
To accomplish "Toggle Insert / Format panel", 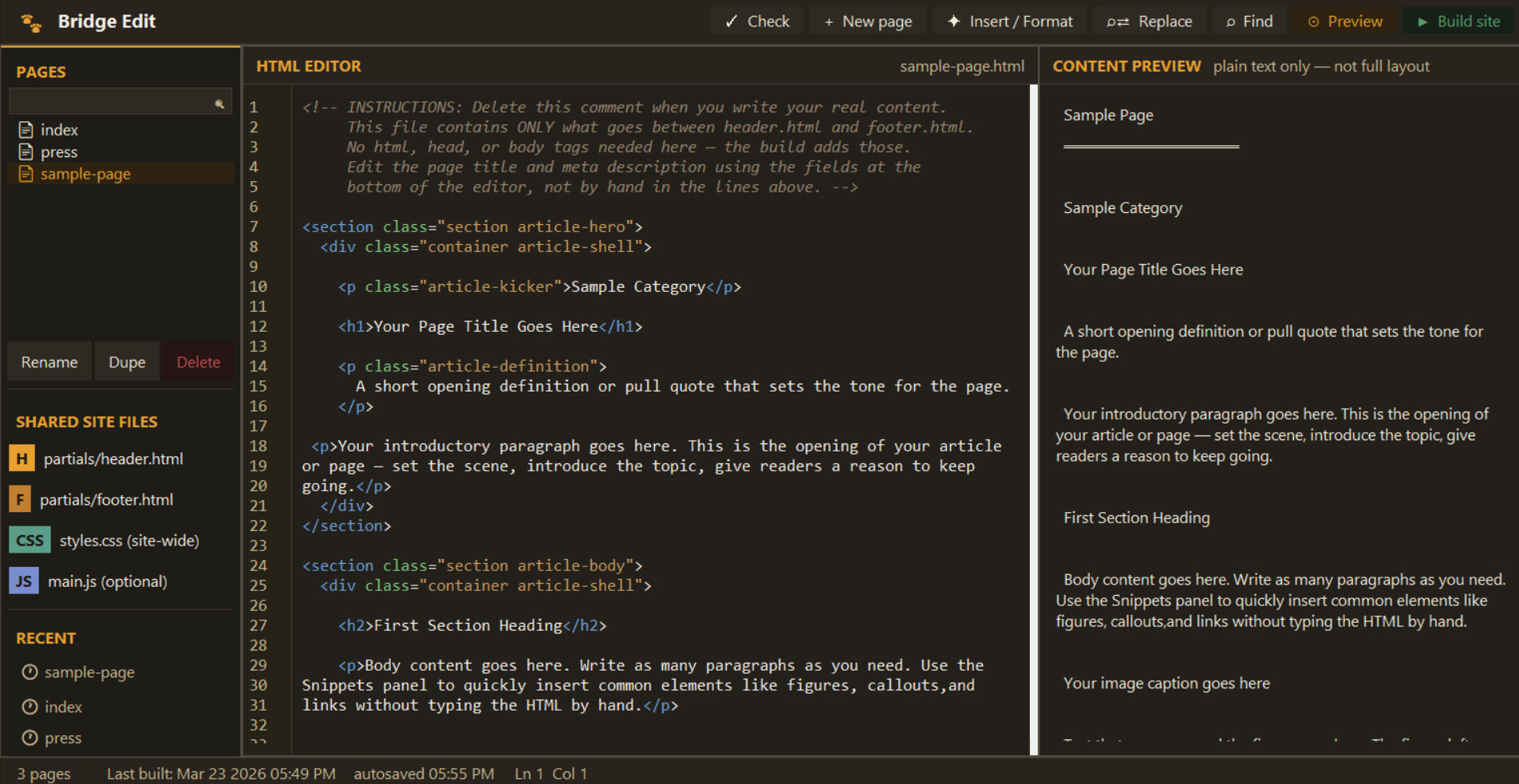I will 1009,21.
